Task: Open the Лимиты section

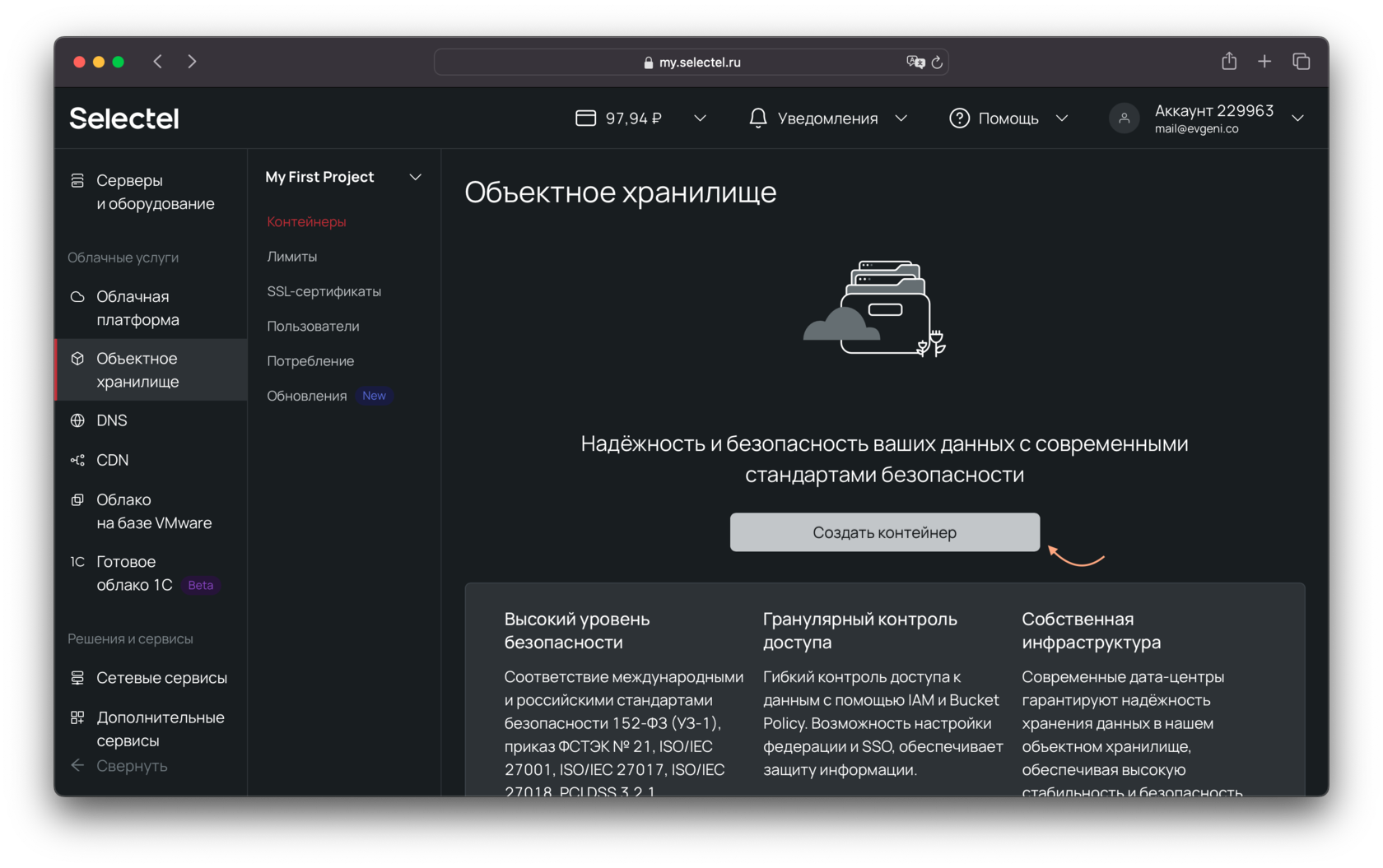Action: click(x=291, y=257)
